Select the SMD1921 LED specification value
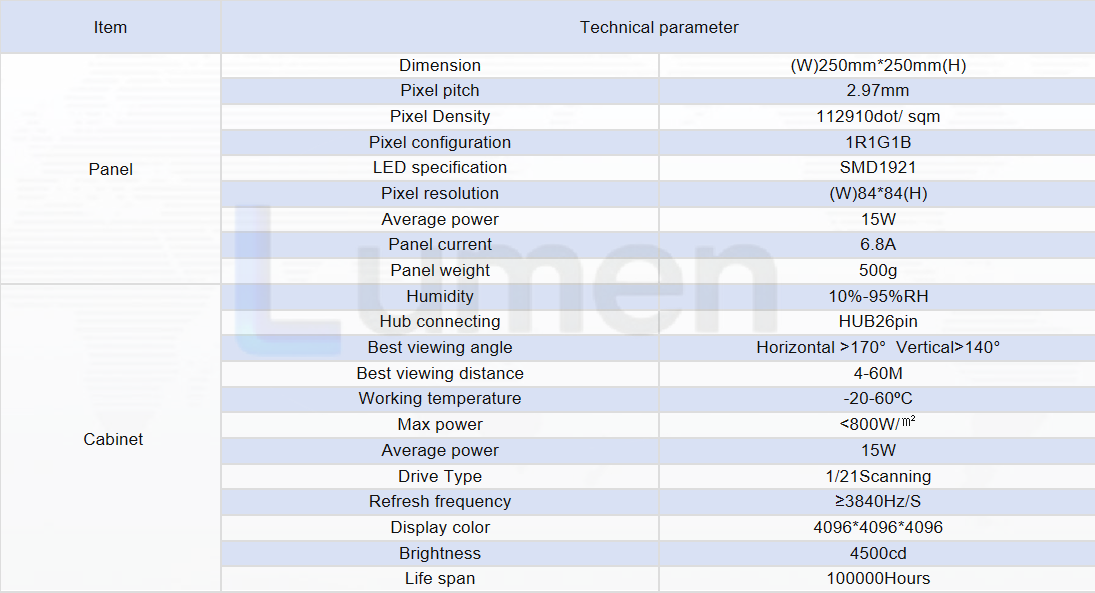Image resolution: width=1095 pixels, height=593 pixels. tap(878, 168)
